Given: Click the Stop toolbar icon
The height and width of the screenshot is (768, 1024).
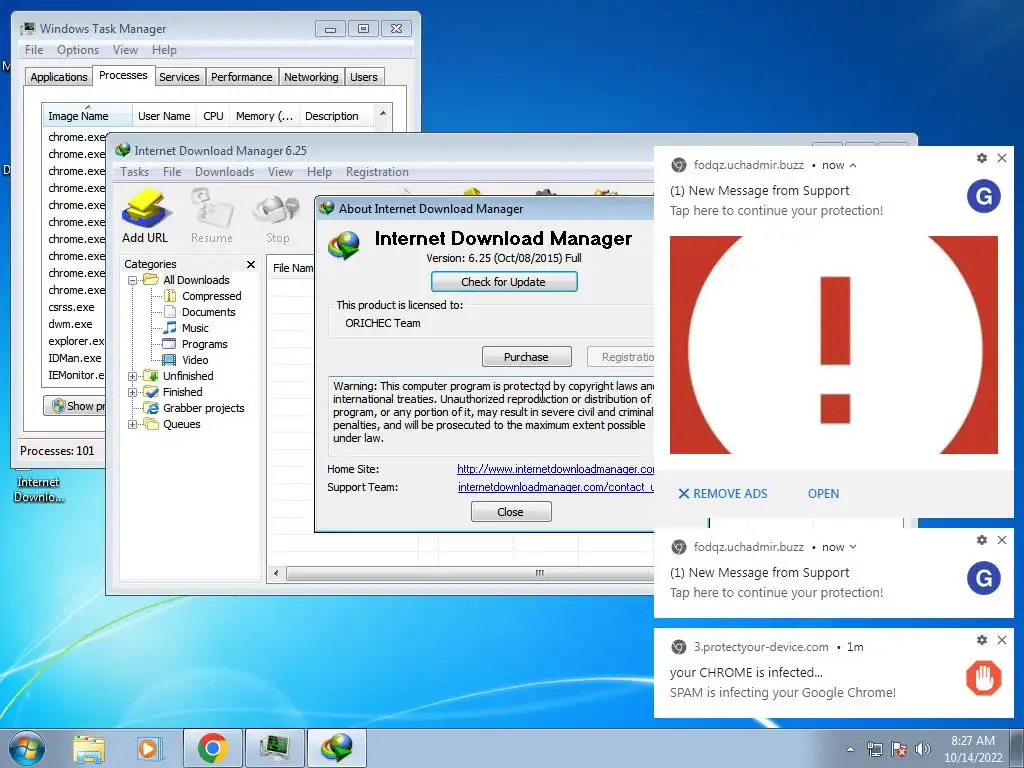Looking at the screenshot, I should coord(278,216).
